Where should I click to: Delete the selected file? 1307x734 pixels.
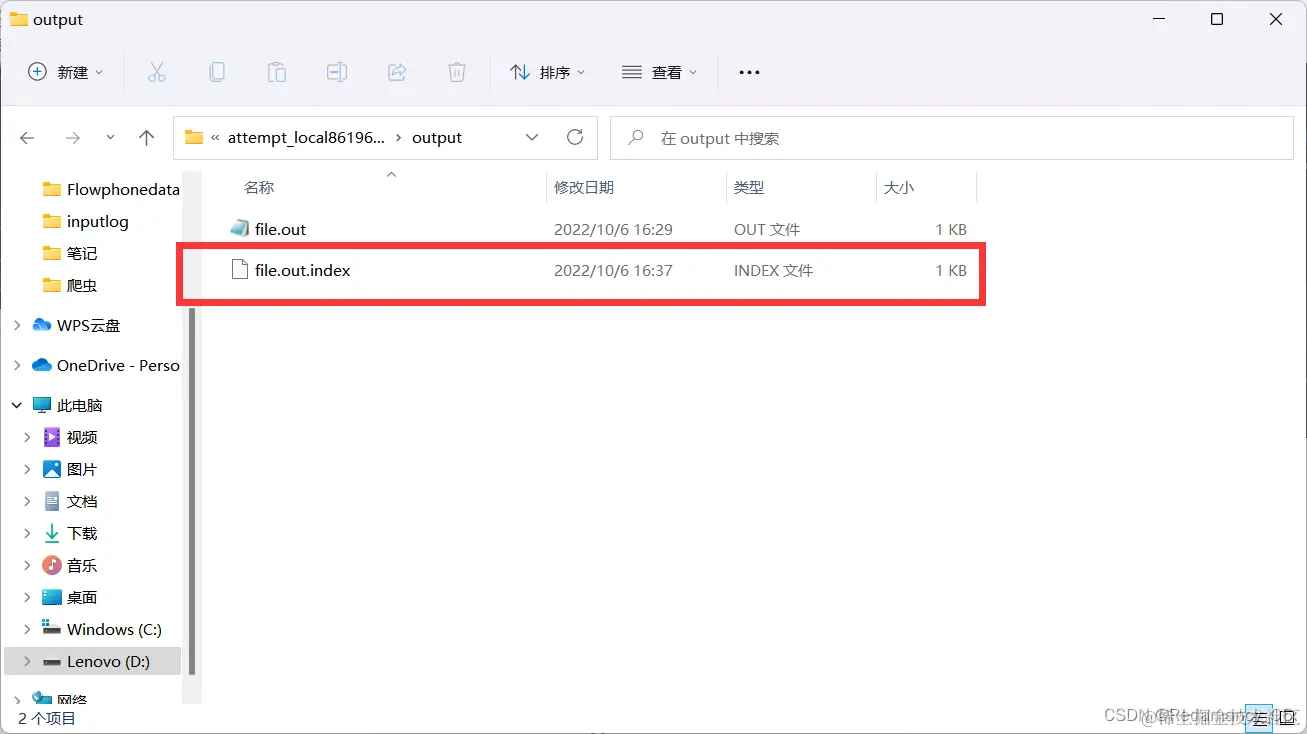(457, 71)
